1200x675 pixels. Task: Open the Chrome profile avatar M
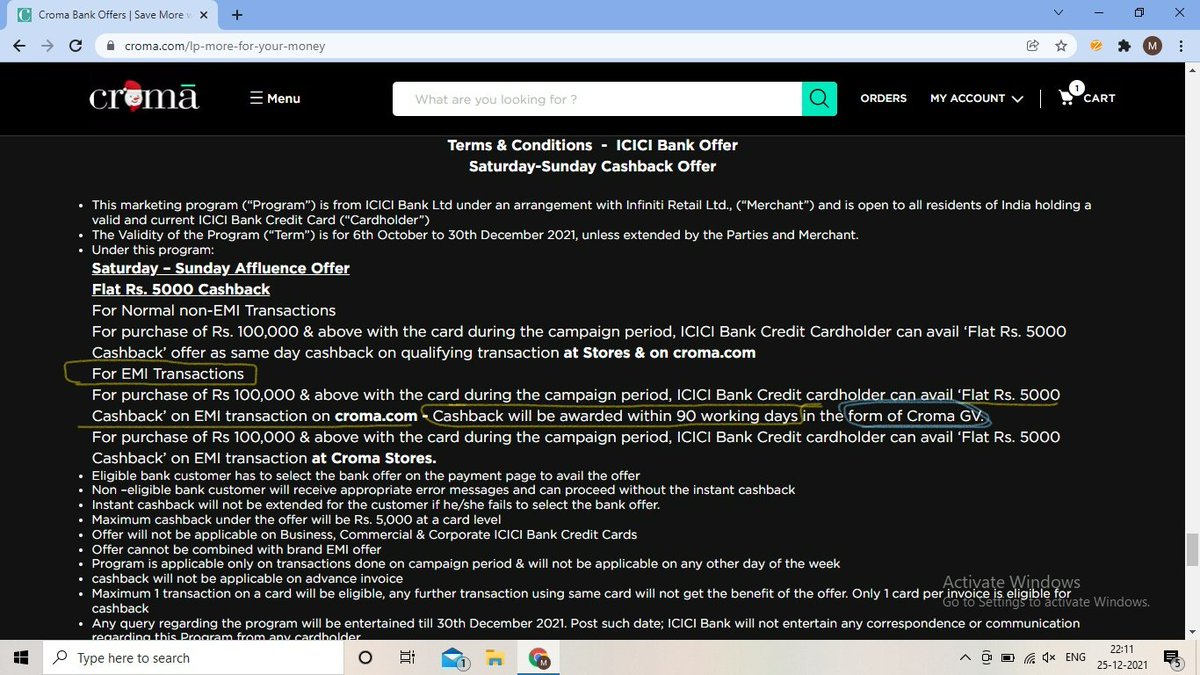(1152, 46)
